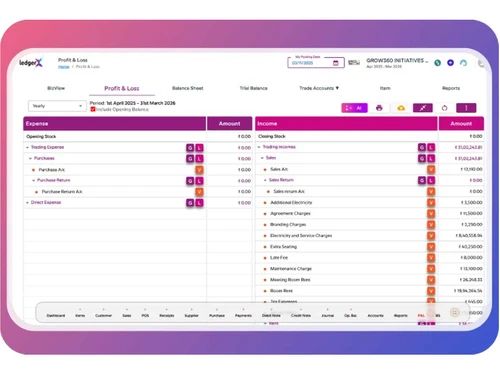Open Customer in bottom navigation
This screenshot has width=500, height=375.
[103, 315]
